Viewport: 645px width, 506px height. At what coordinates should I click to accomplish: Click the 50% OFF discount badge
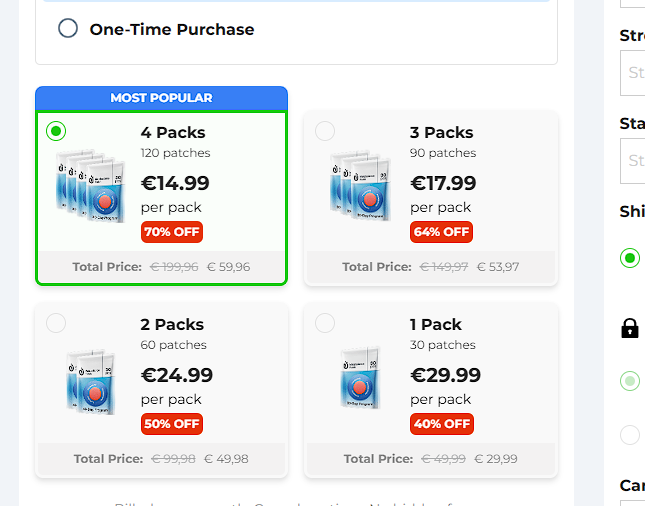point(172,424)
